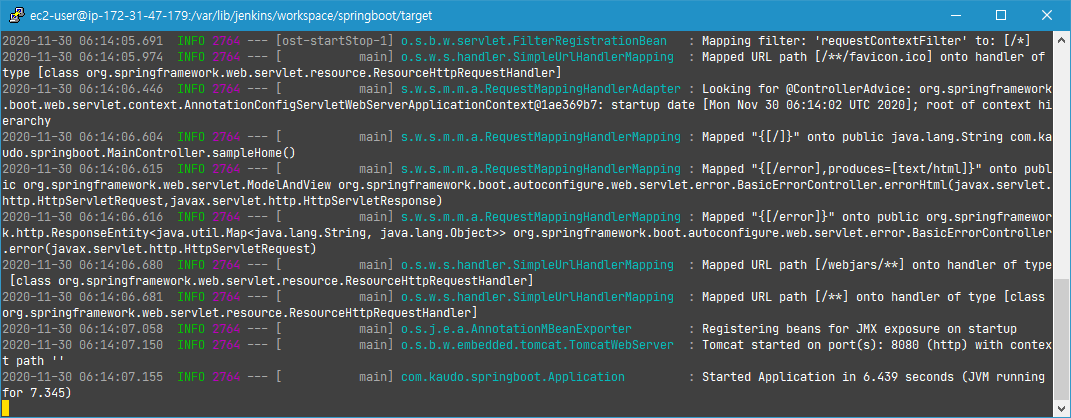Click o.s.j.e.a.AnnotationMBeanExporter logger name
Image resolution: width=1071 pixels, height=418 pixels.
pyautogui.click(x=516, y=329)
